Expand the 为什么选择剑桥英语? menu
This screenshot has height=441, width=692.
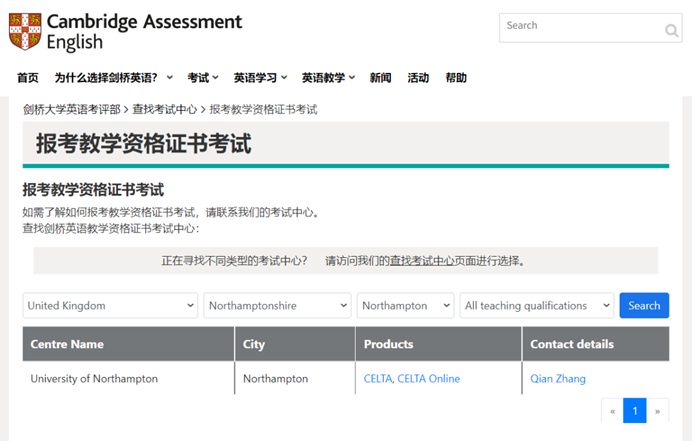tap(113, 78)
